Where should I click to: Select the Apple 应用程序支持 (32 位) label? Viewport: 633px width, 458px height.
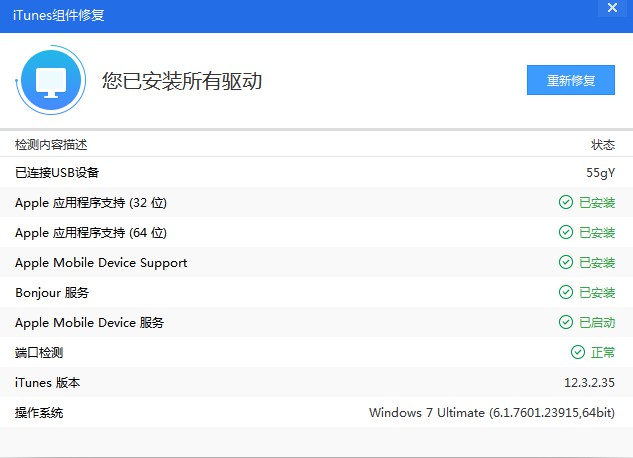(91, 203)
